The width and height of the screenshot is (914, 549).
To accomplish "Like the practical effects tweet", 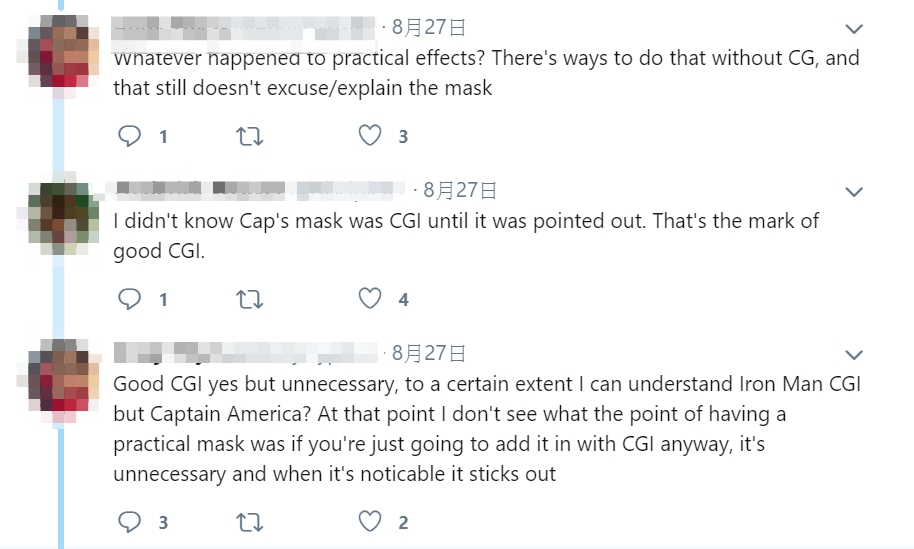I will point(370,136).
